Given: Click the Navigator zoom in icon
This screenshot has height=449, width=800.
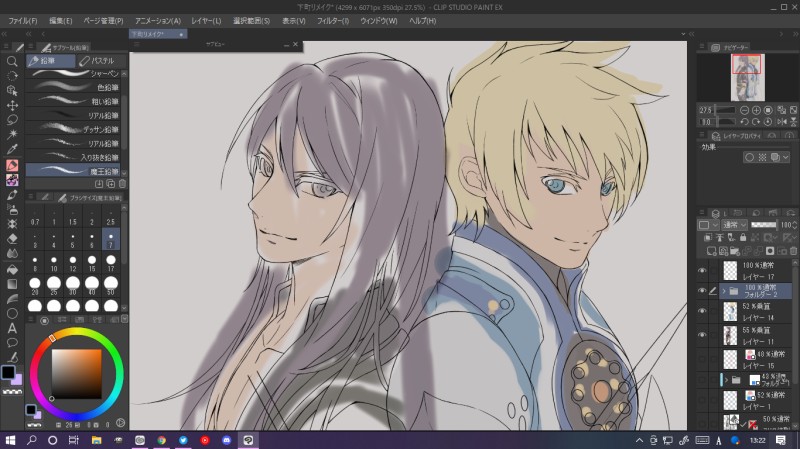Looking at the screenshot, I should [x=756, y=110].
